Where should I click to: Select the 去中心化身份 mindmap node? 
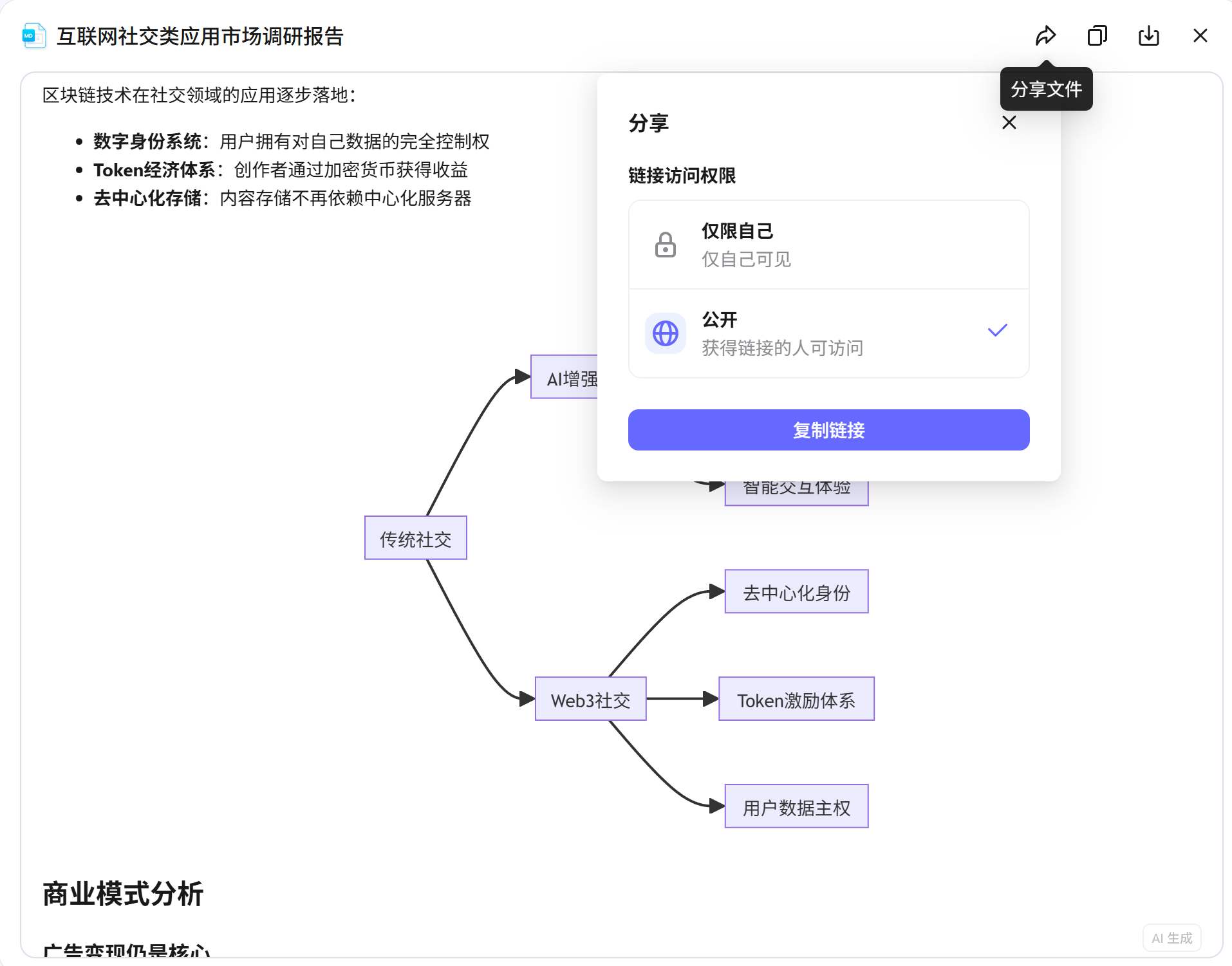[796, 591]
